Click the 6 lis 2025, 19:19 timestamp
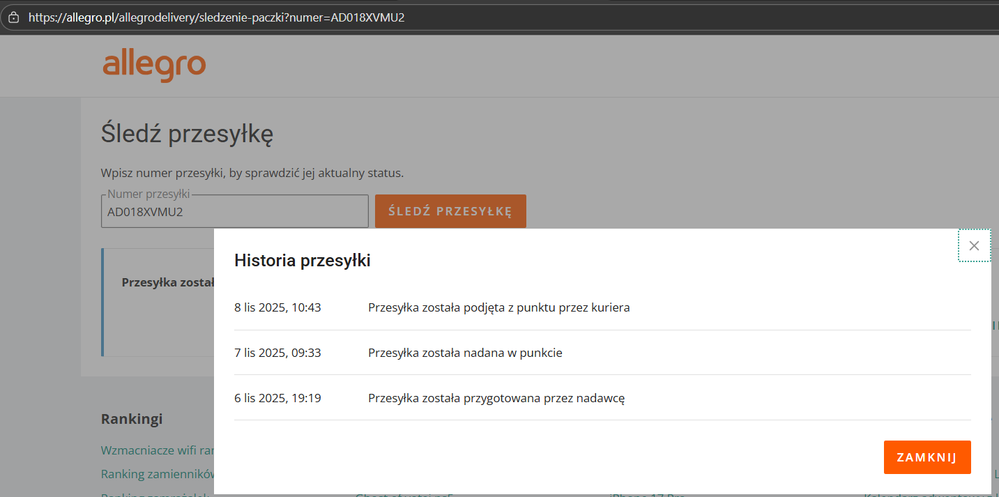999x497 pixels. click(x=277, y=397)
